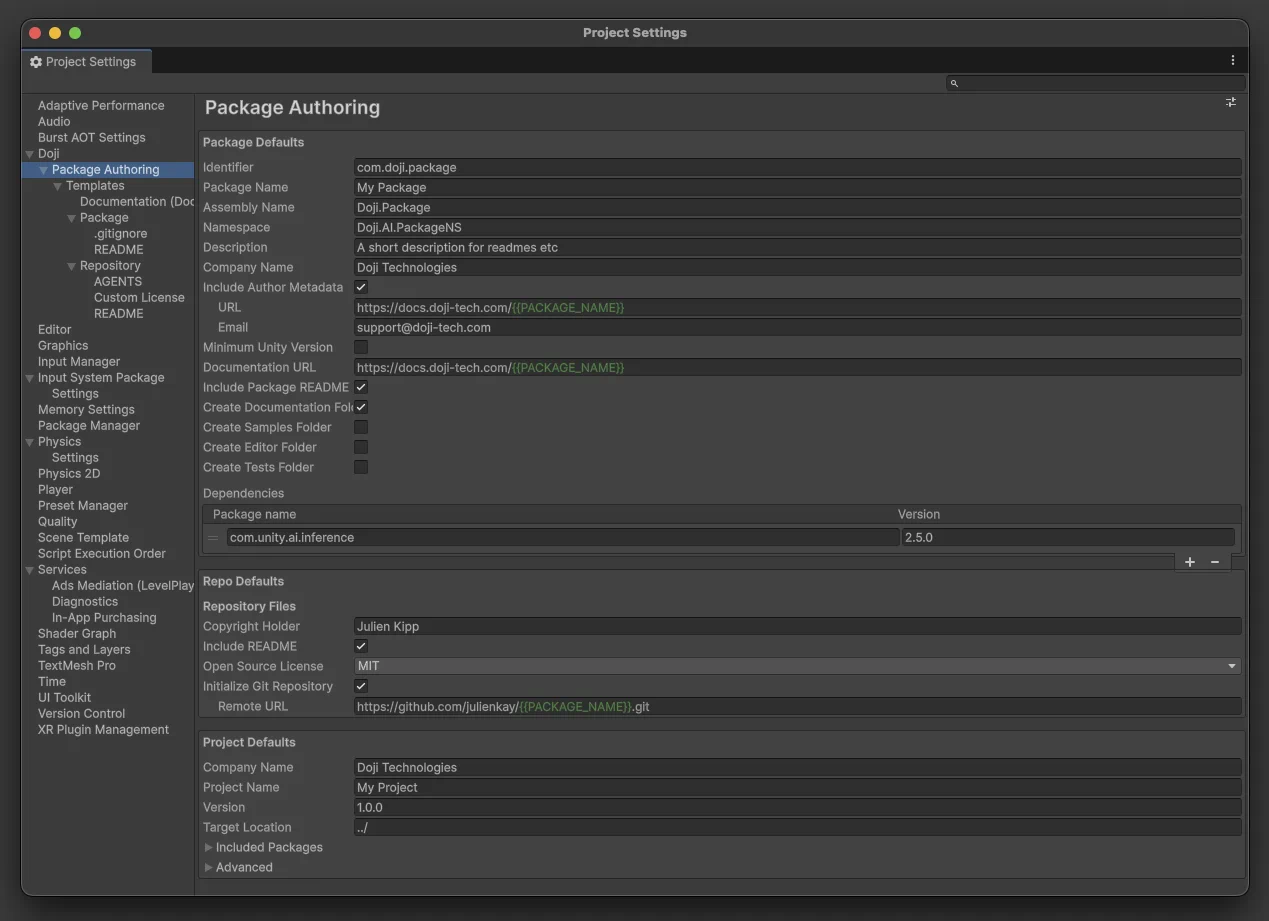Open Audio settings
Image resolution: width=1269 pixels, height=921 pixels.
[54, 121]
